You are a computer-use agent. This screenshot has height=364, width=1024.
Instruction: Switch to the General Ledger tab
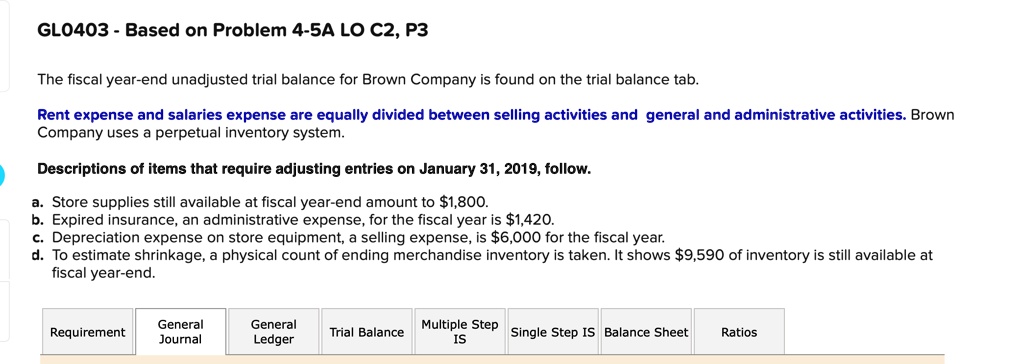click(x=274, y=332)
